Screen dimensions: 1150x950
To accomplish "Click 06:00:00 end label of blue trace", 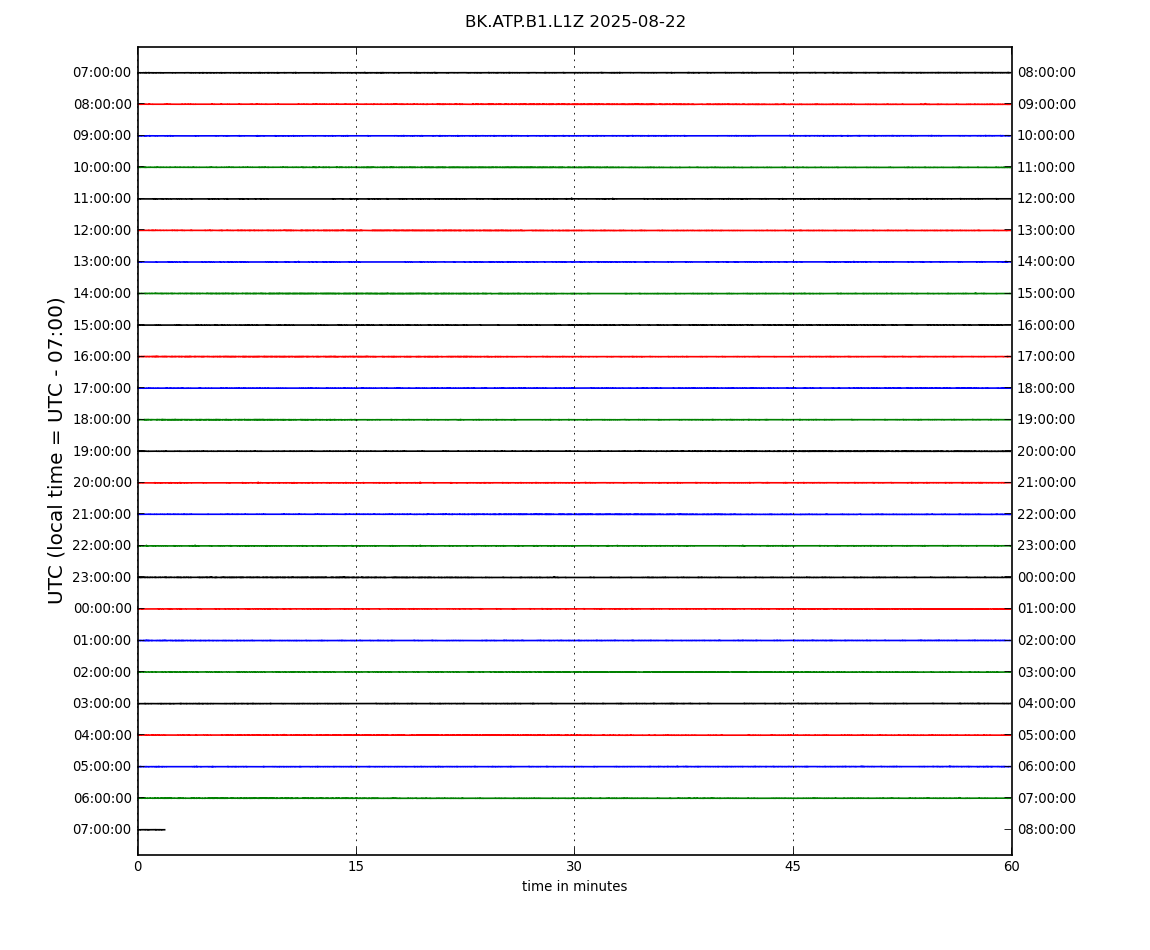I will [1047, 767].
